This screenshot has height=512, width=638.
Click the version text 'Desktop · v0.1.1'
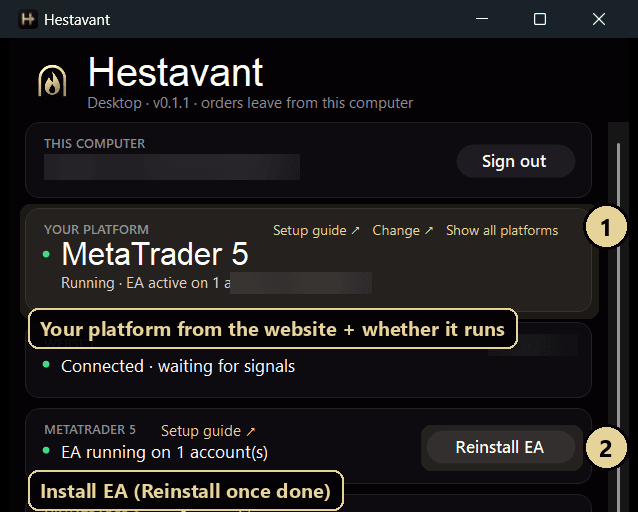pyautogui.click(x=139, y=103)
